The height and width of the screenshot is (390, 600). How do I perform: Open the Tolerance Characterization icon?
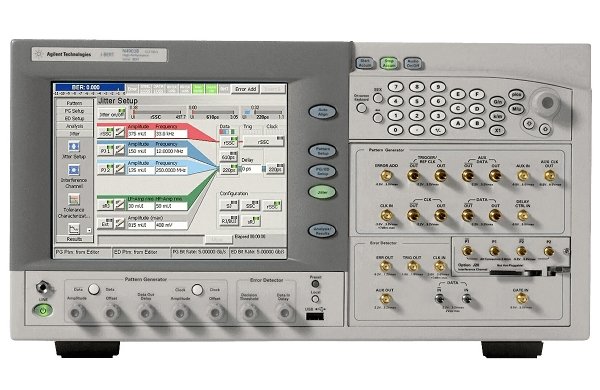[x=74, y=199]
